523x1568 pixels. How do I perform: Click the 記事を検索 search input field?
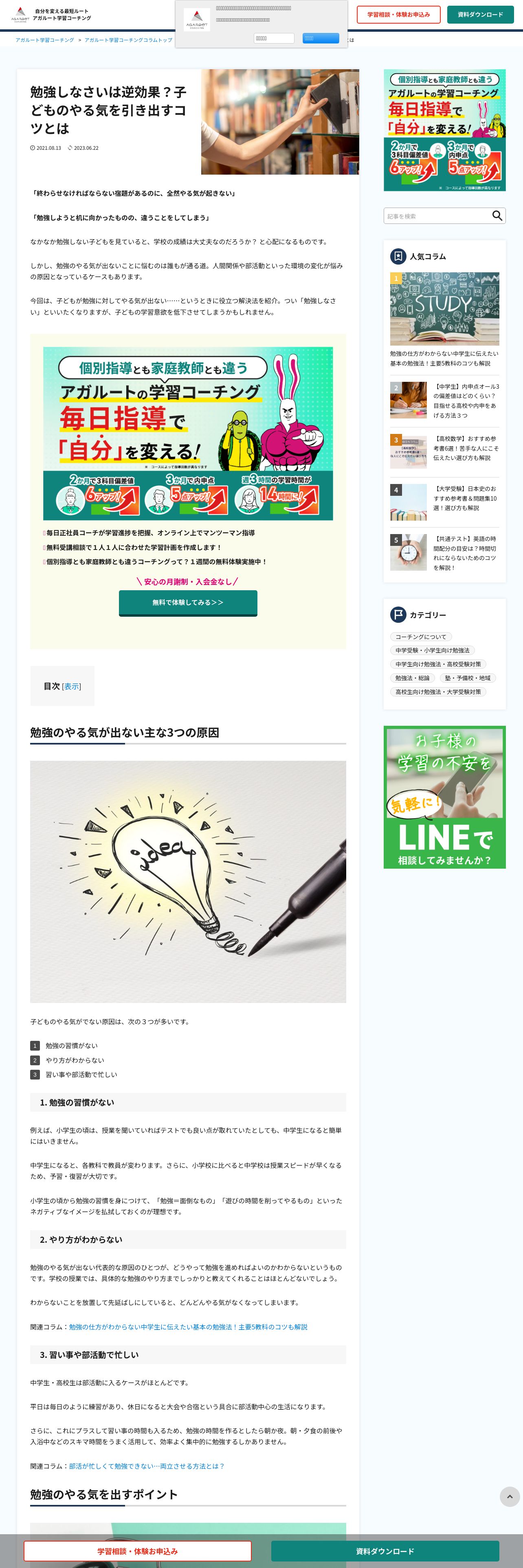point(437,215)
